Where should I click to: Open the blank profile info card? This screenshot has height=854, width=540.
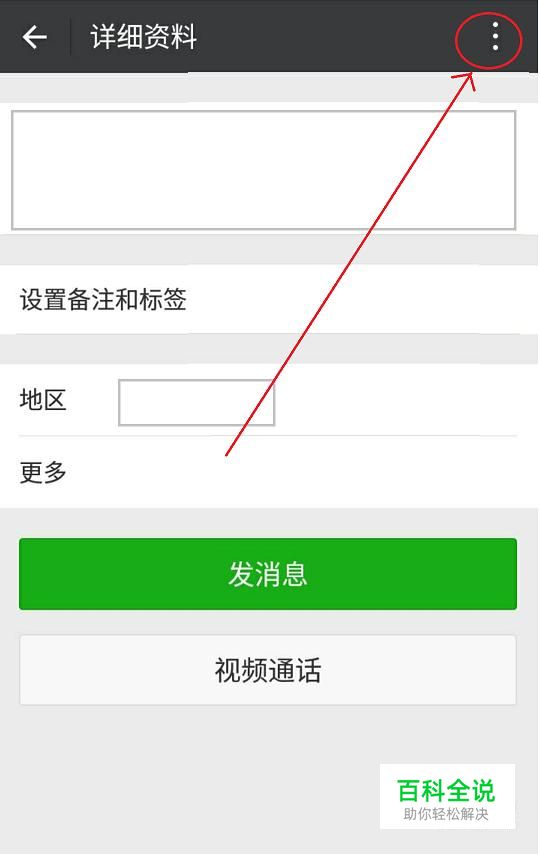click(264, 170)
